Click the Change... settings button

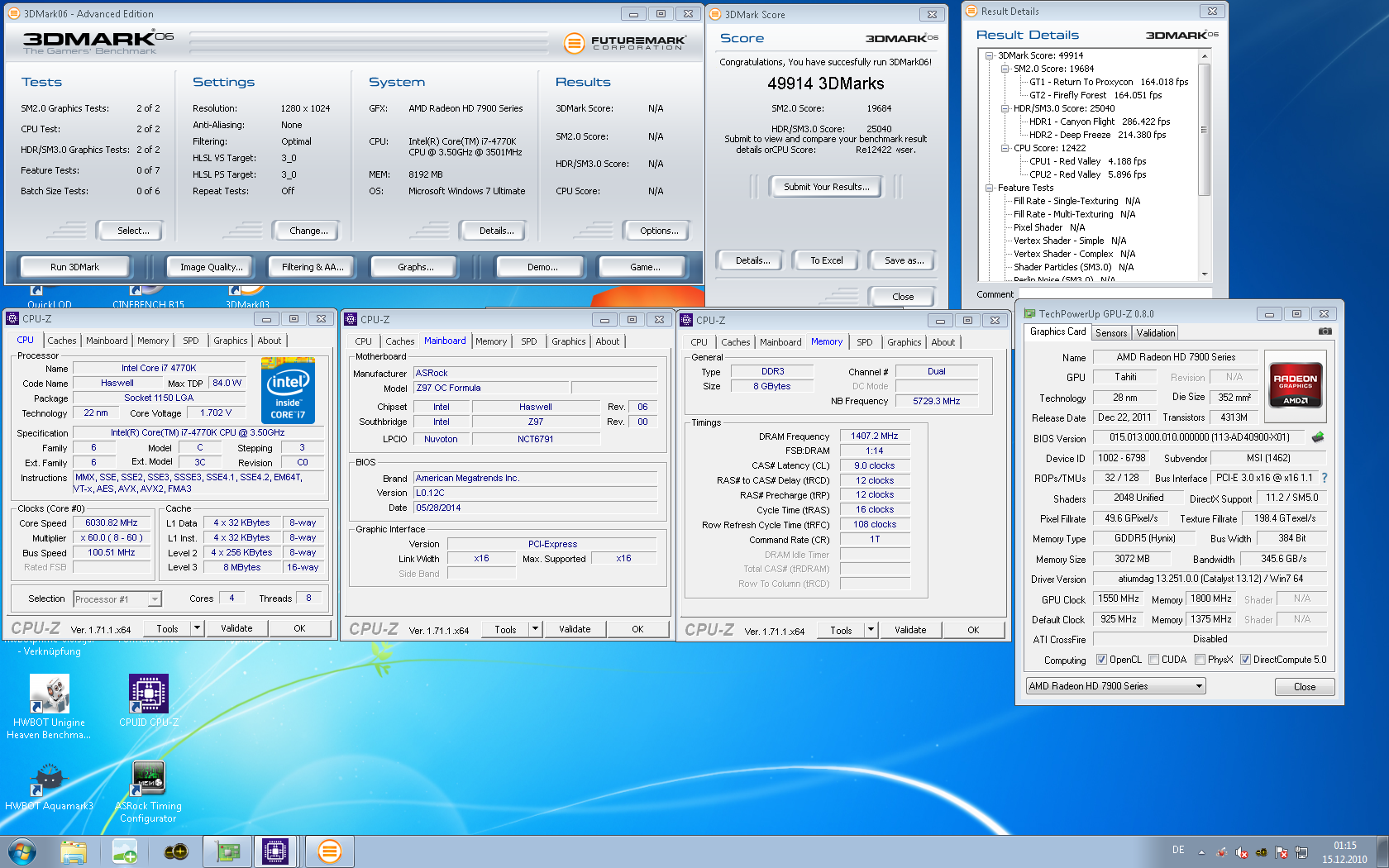coord(308,231)
